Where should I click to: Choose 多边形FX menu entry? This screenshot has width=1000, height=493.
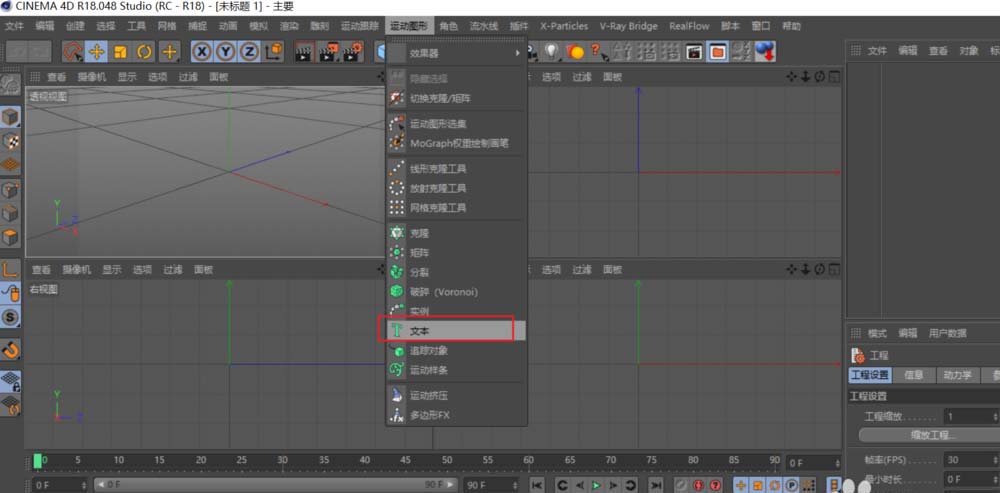[x=456, y=415]
